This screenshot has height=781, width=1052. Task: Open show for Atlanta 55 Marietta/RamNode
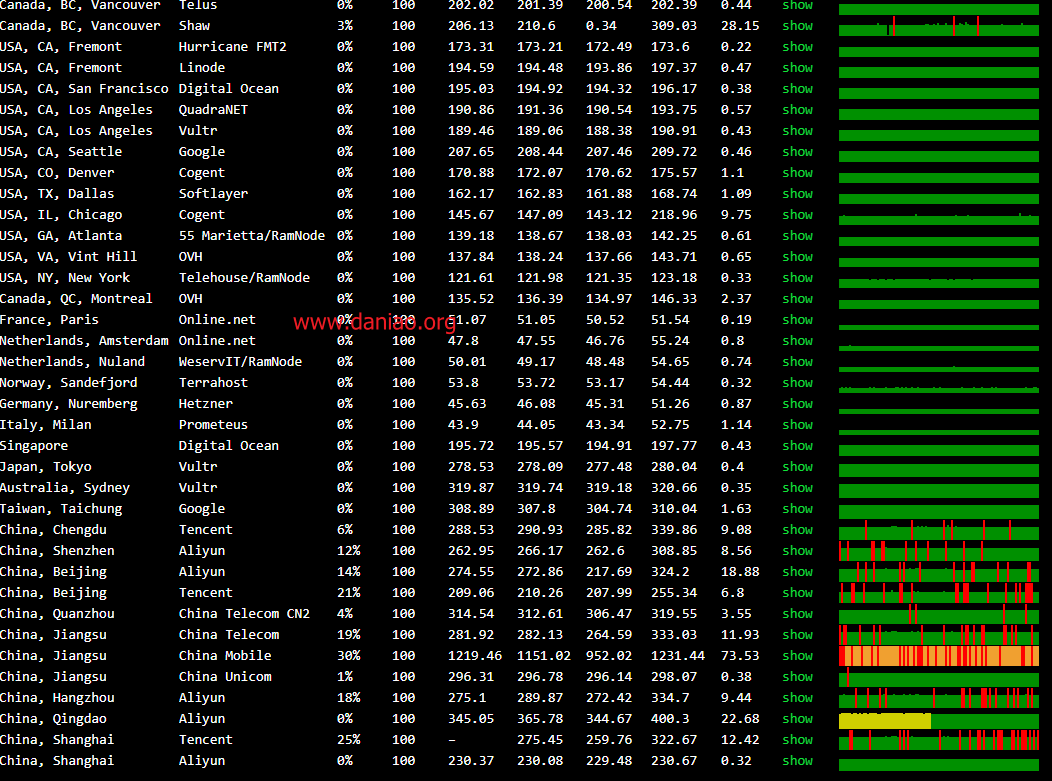point(797,236)
